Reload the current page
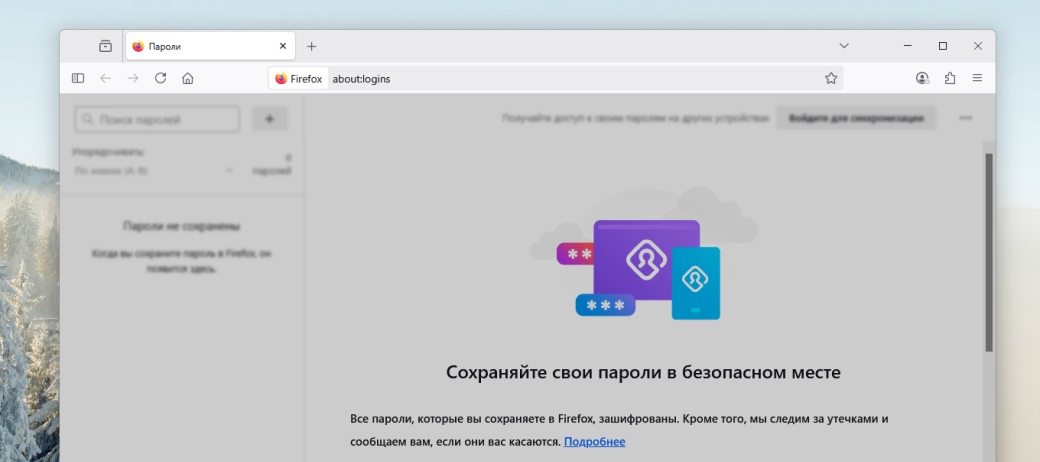The image size is (1040, 462). 160,78
